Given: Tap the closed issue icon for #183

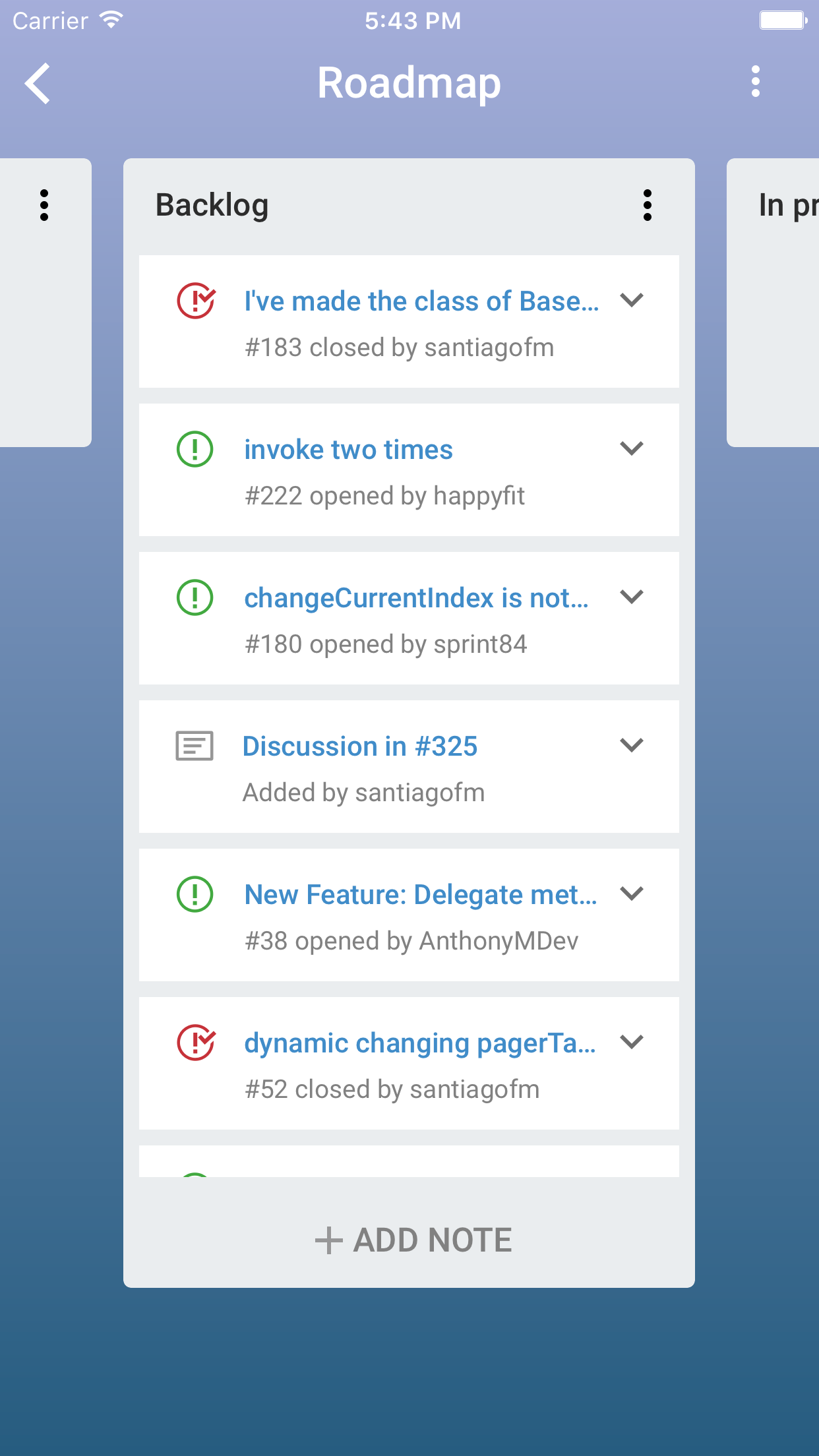Looking at the screenshot, I should click(x=195, y=301).
